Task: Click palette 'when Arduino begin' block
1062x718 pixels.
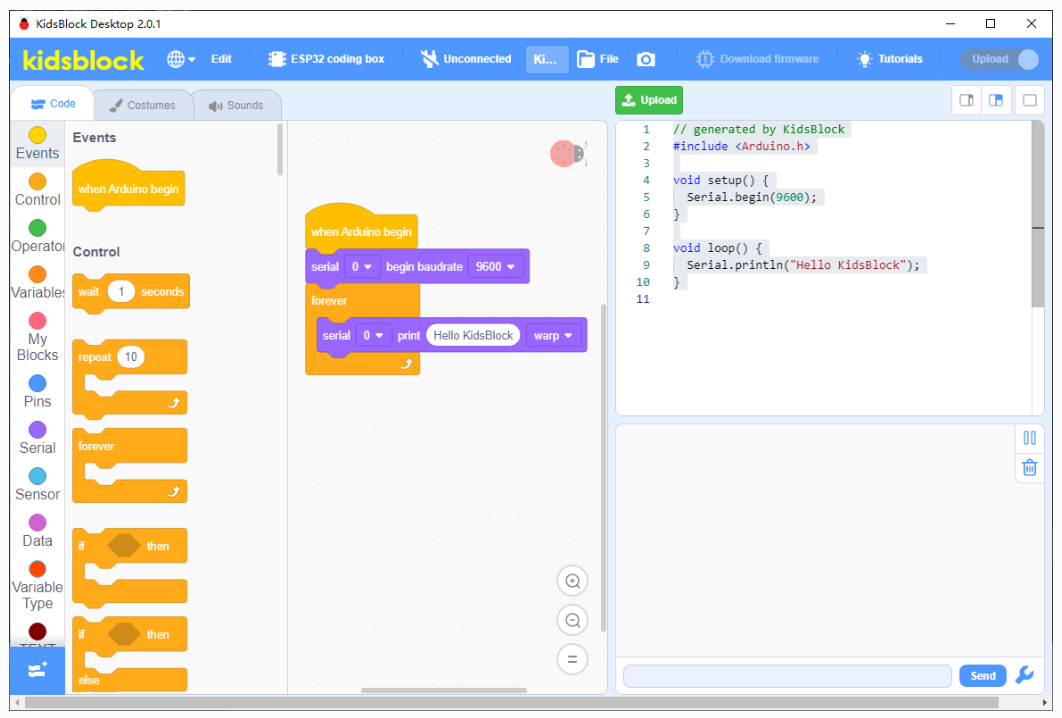Action: coord(128,186)
